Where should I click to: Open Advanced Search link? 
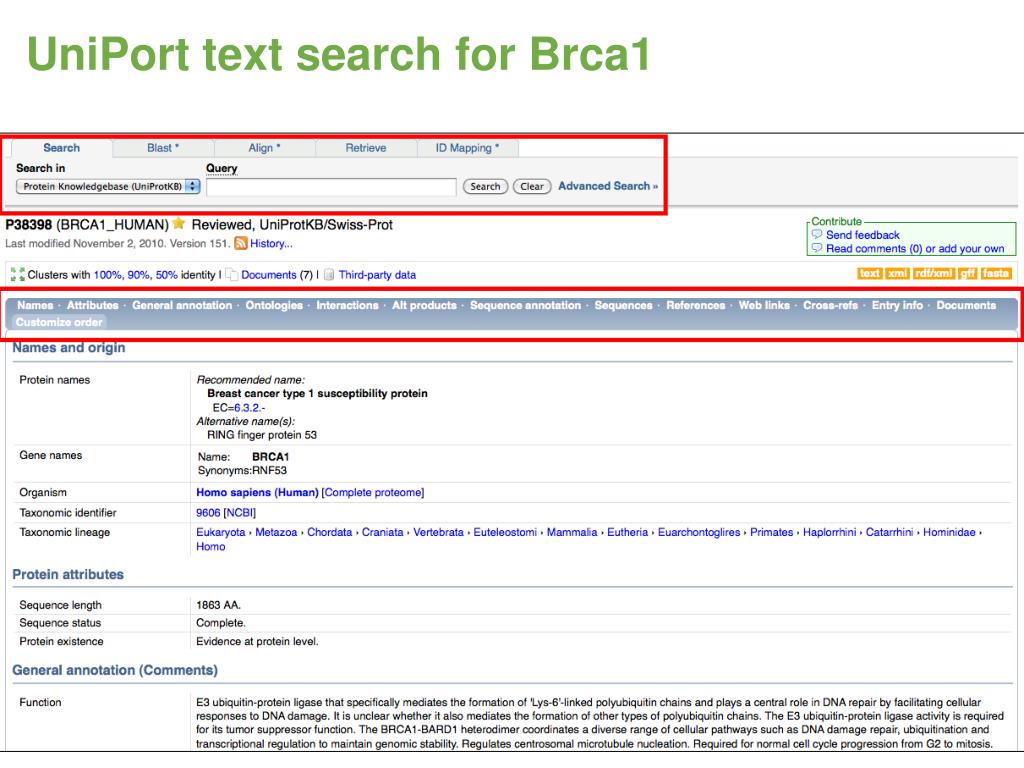[x=608, y=186]
